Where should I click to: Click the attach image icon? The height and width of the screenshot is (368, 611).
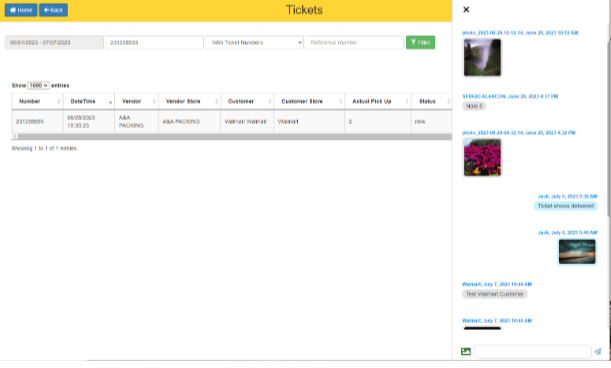[x=466, y=351]
